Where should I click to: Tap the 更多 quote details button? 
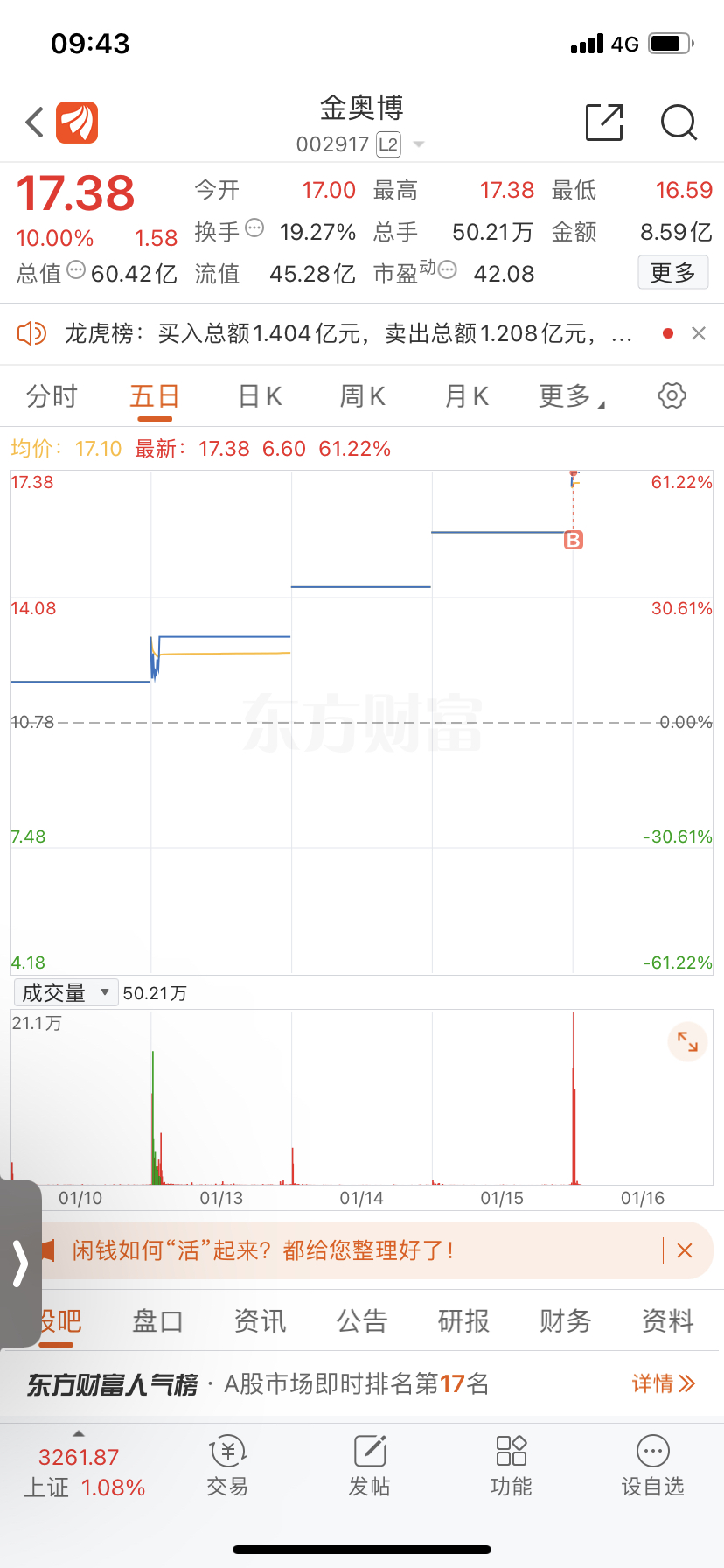pos(672,273)
